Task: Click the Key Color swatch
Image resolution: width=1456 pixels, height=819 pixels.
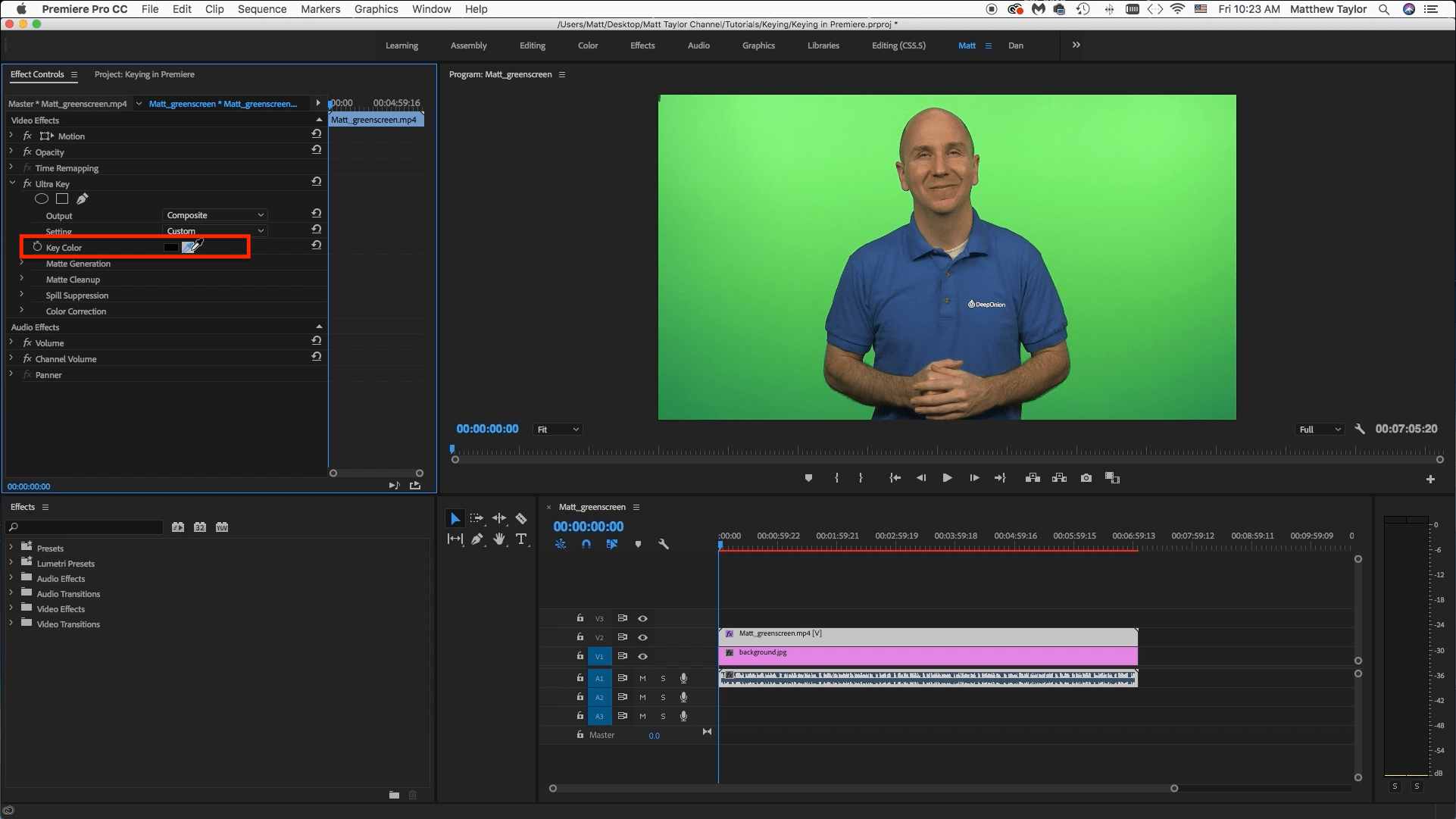Action: coord(170,247)
